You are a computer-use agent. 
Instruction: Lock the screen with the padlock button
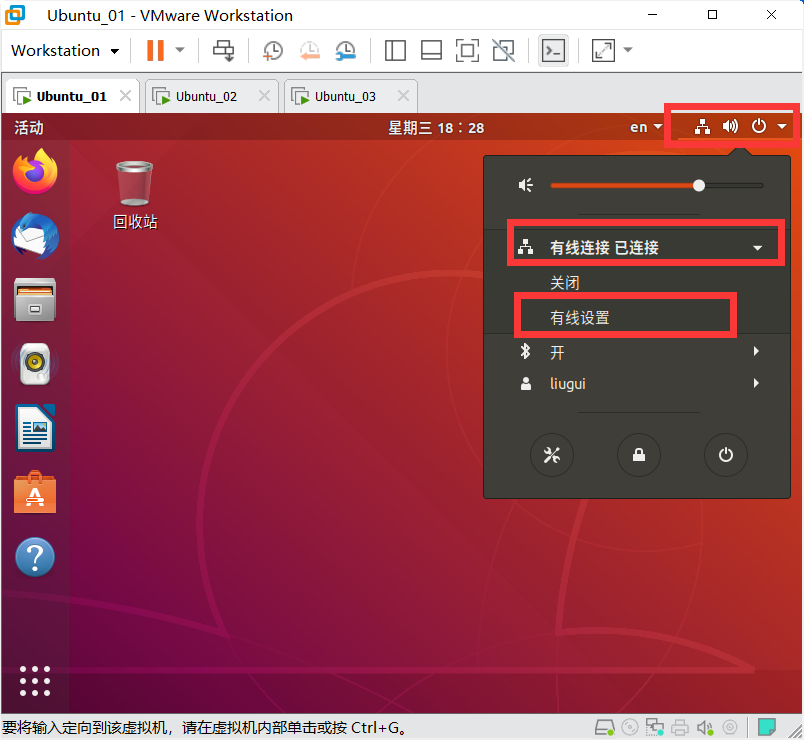(x=639, y=455)
